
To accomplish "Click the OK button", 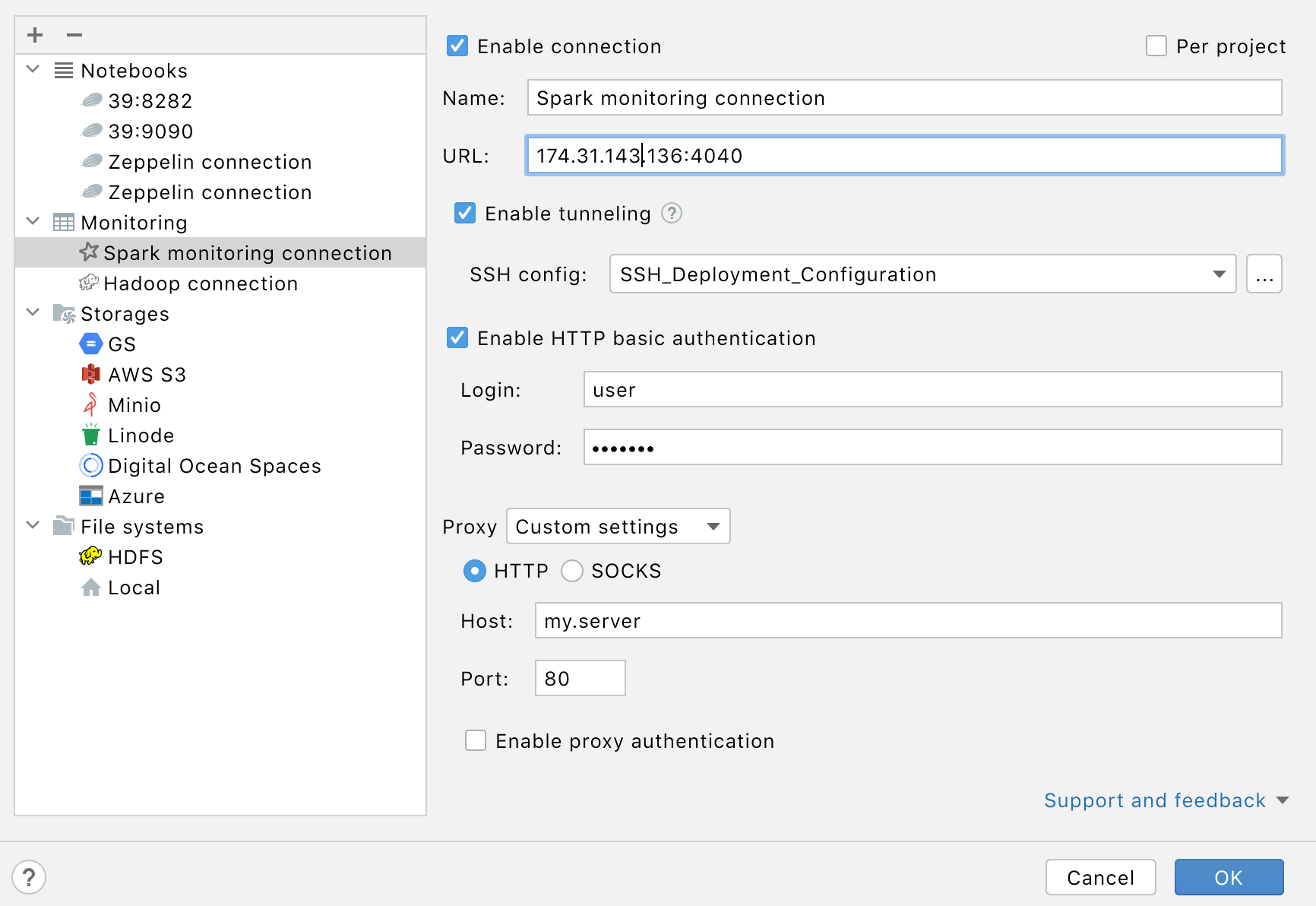I will click(x=1229, y=877).
